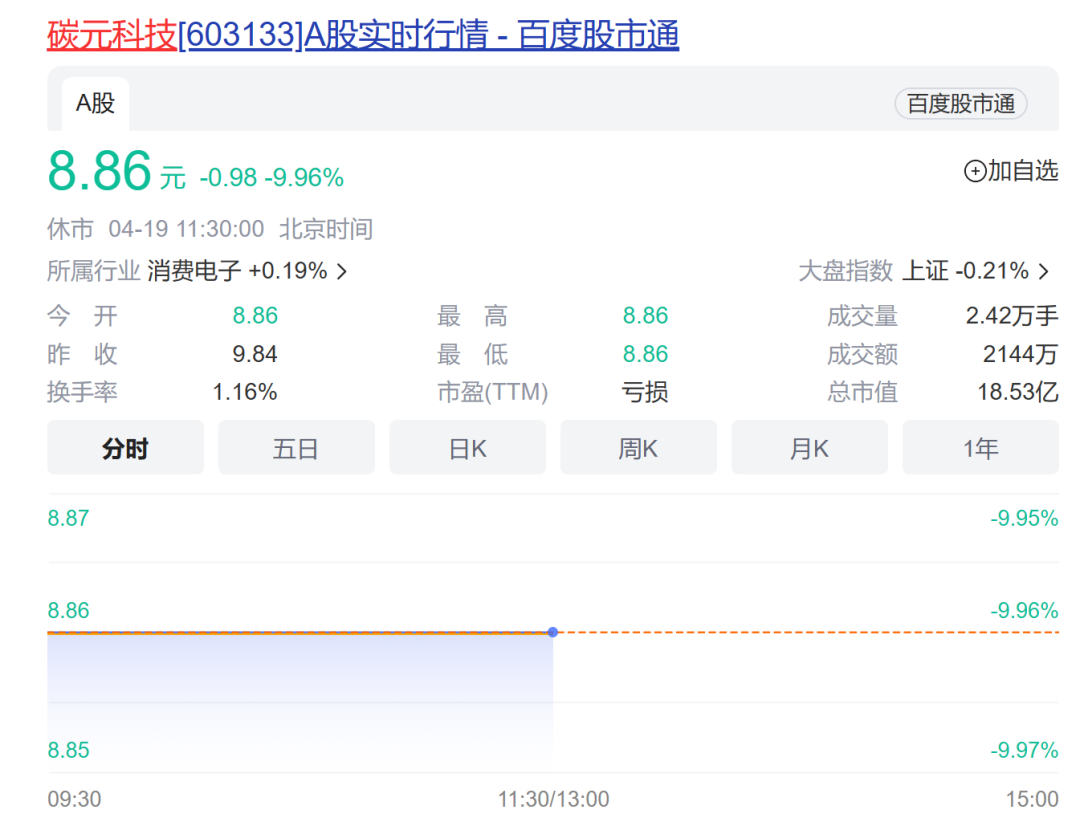This screenshot has width=1080, height=818.
Task: Click the 总市值 value 18.53亿
Action: (1018, 392)
